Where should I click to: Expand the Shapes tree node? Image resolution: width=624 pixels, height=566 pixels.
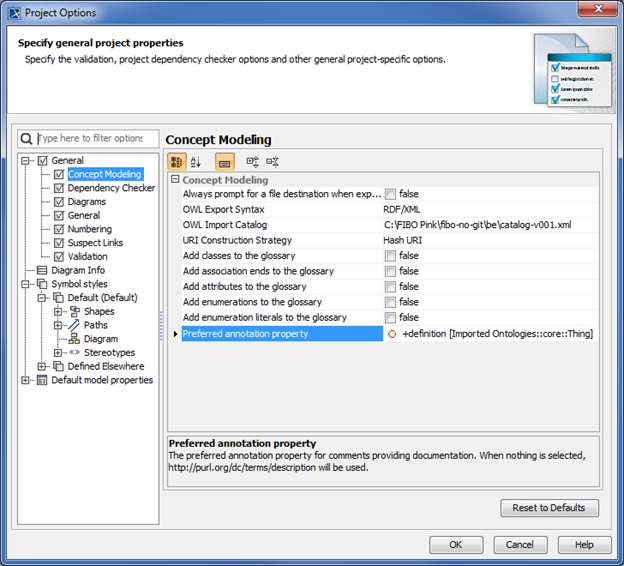point(58,312)
